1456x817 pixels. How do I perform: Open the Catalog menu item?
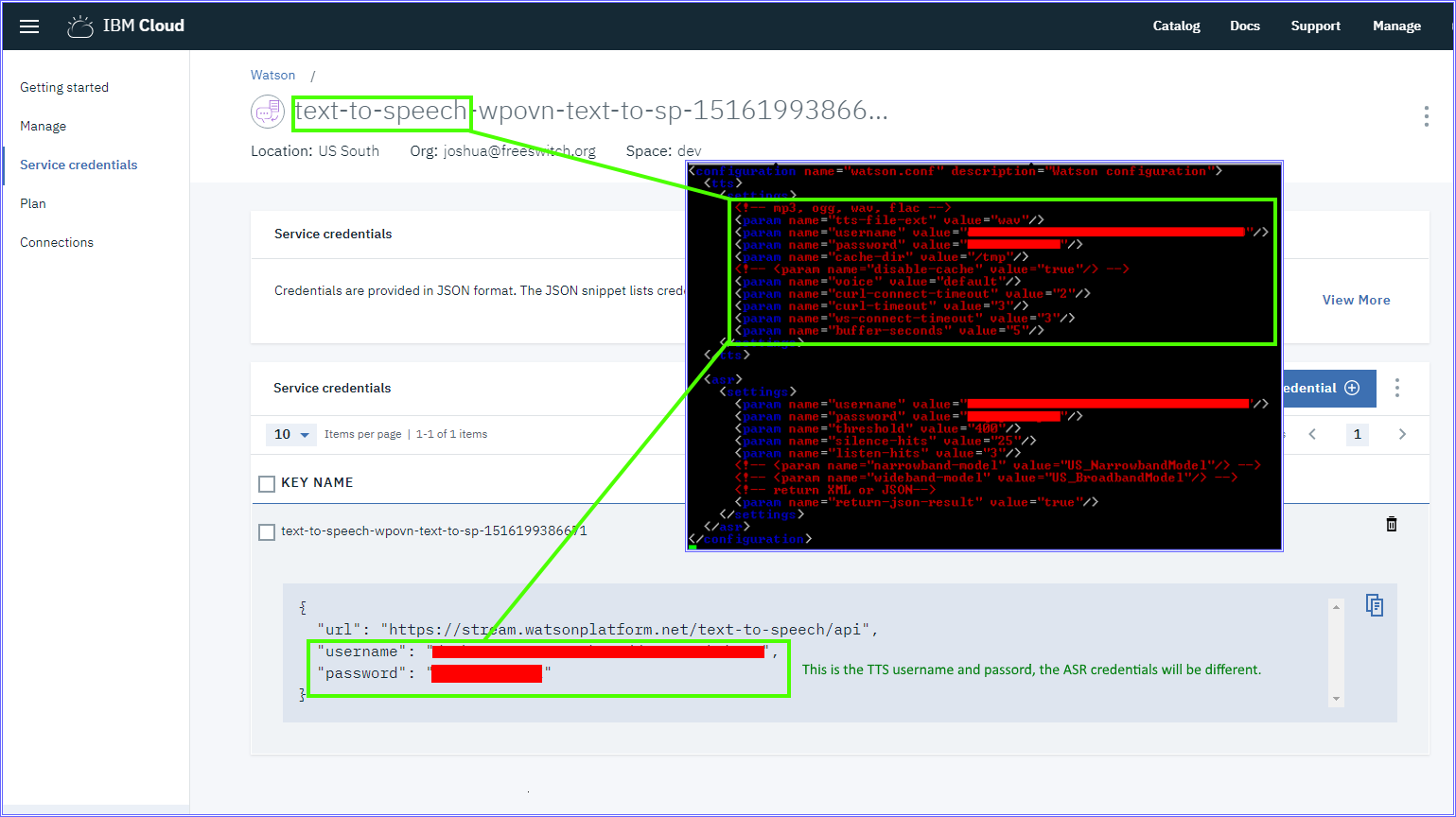click(x=1176, y=26)
